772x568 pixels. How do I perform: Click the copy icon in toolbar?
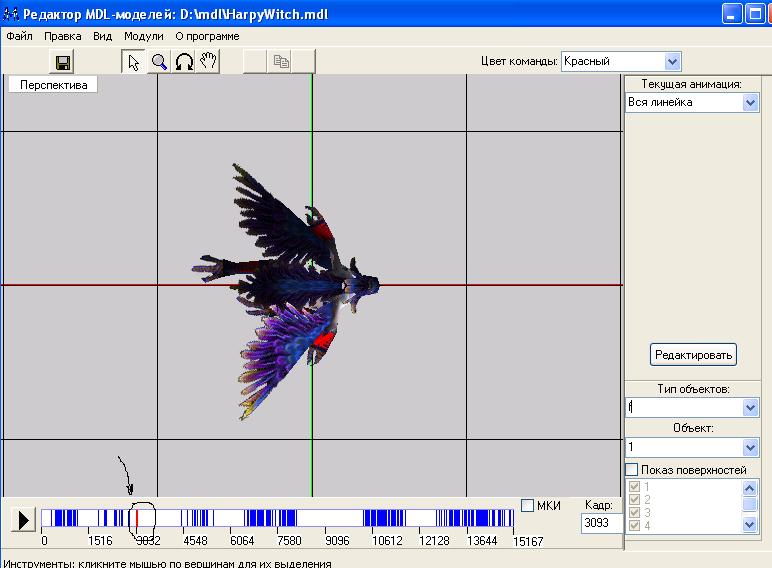281,62
